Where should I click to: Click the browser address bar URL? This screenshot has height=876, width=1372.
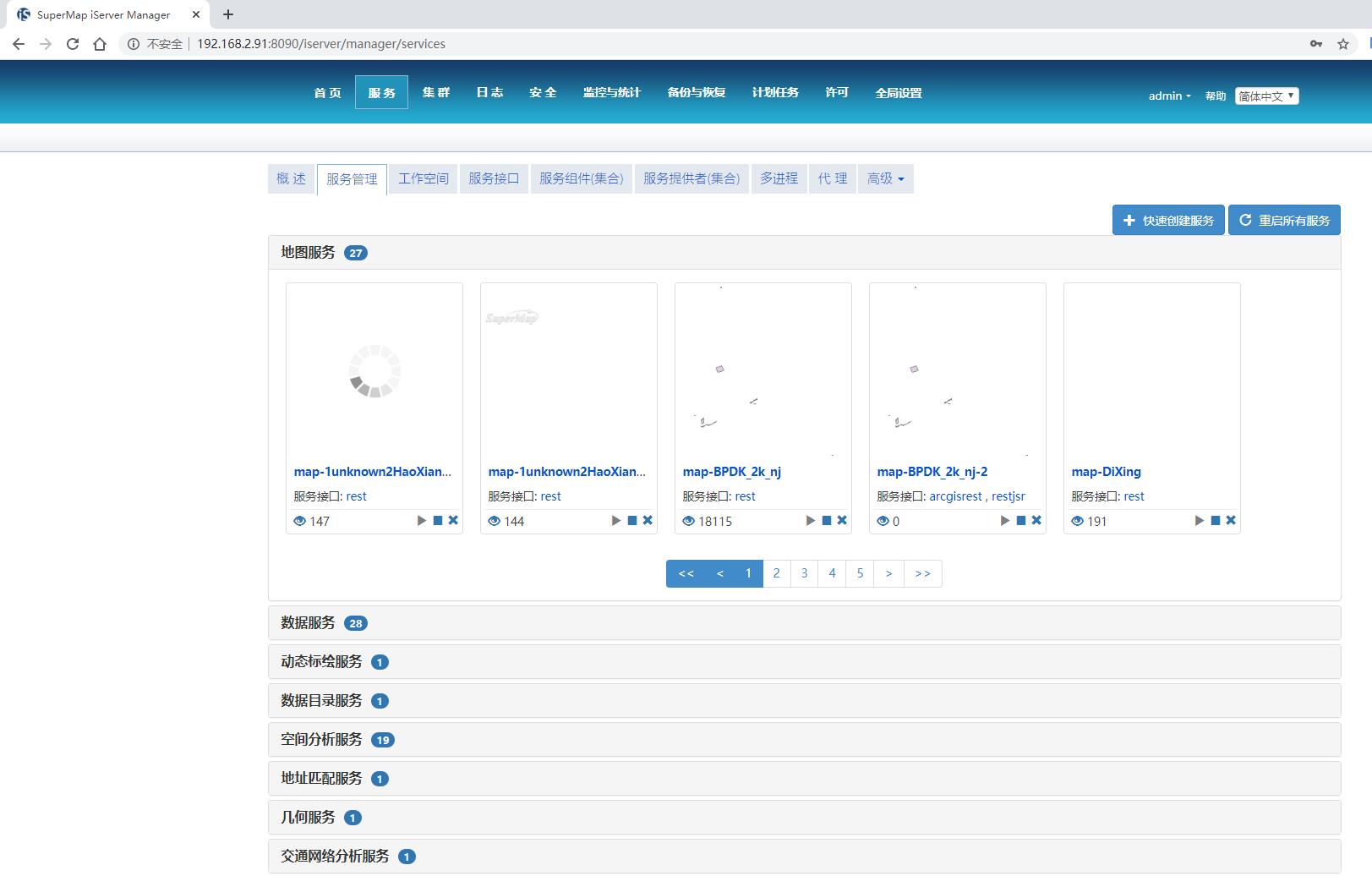[x=321, y=44]
